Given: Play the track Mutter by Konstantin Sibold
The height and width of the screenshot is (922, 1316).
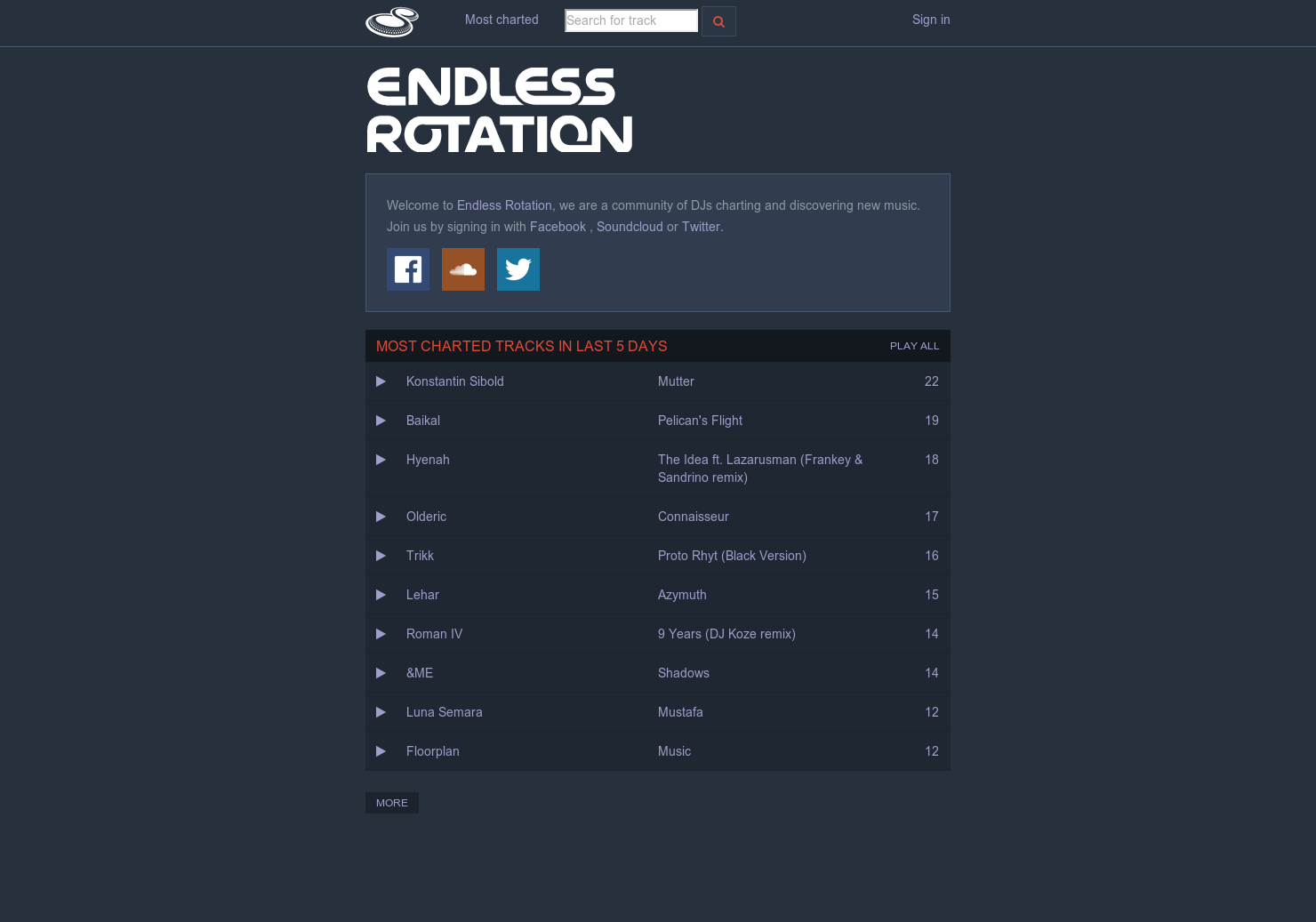Looking at the screenshot, I should [x=381, y=381].
